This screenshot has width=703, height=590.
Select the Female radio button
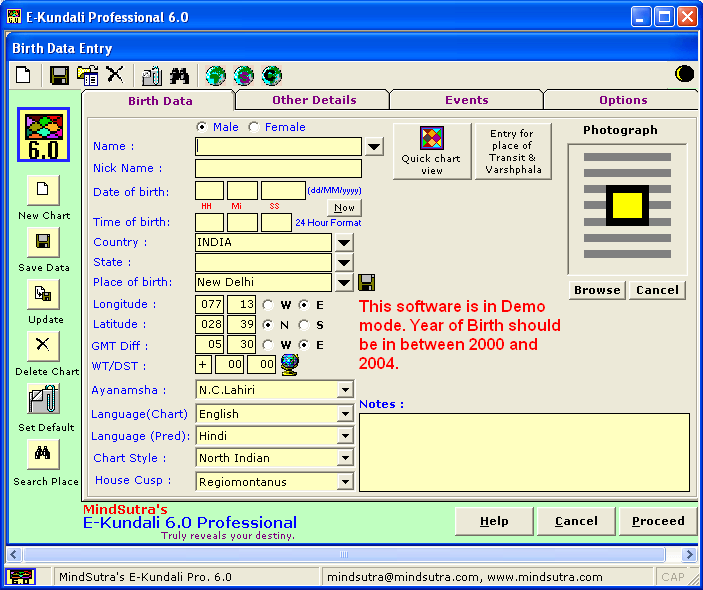tap(254, 127)
